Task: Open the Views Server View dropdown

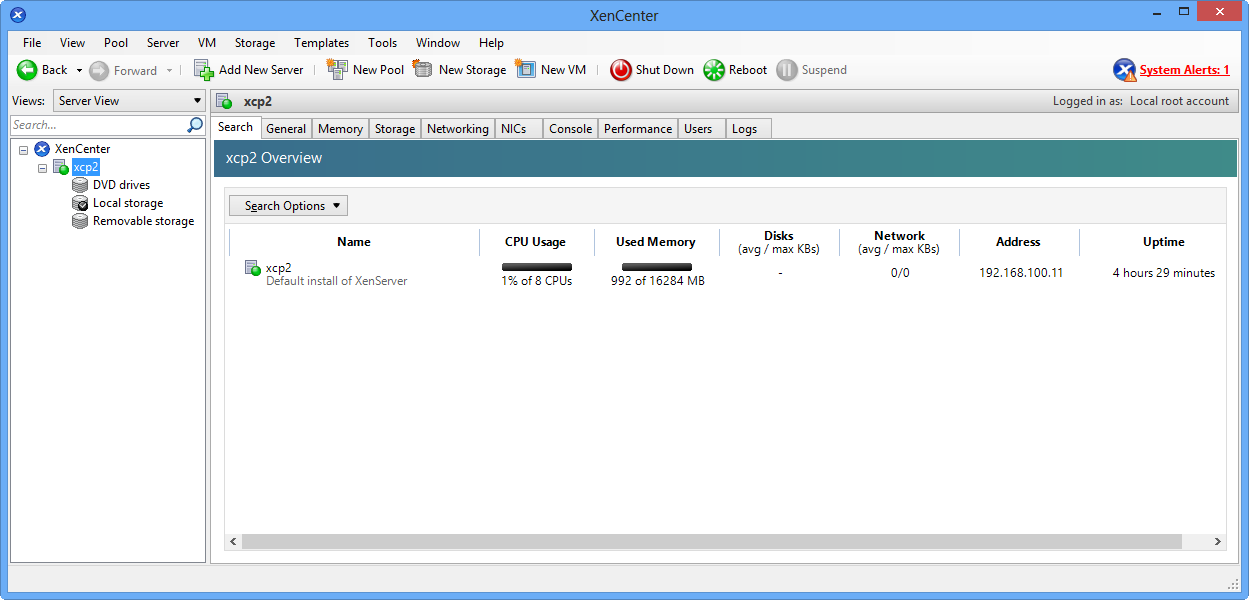Action: pyautogui.click(x=129, y=101)
